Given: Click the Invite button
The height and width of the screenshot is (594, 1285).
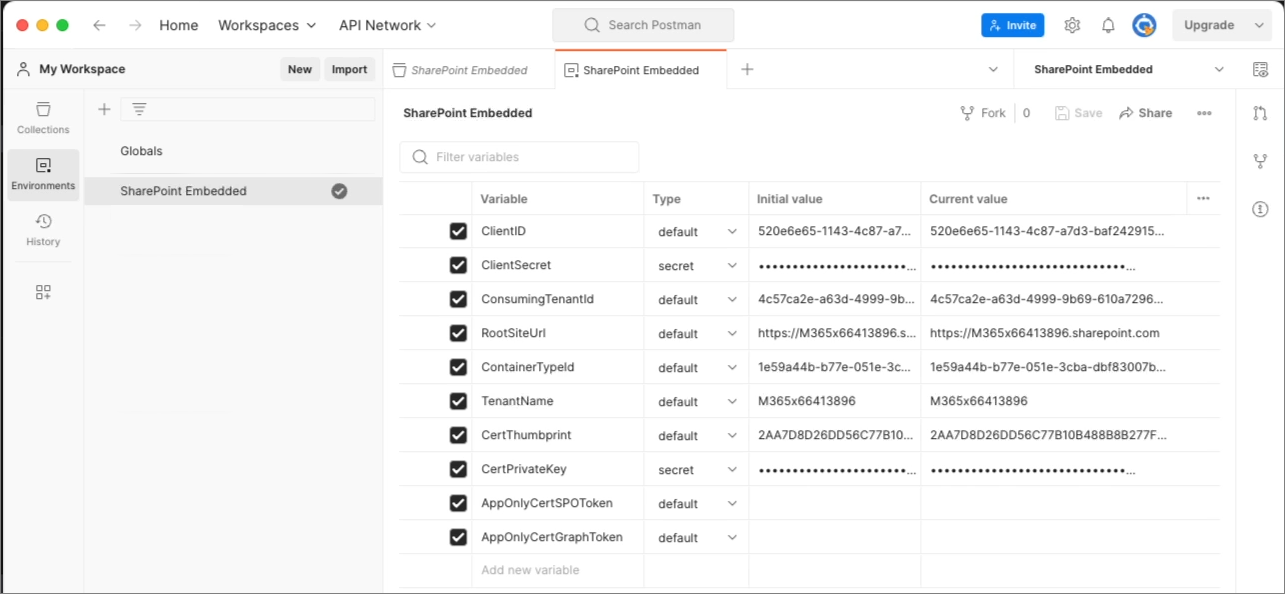Looking at the screenshot, I should [x=1012, y=25].
